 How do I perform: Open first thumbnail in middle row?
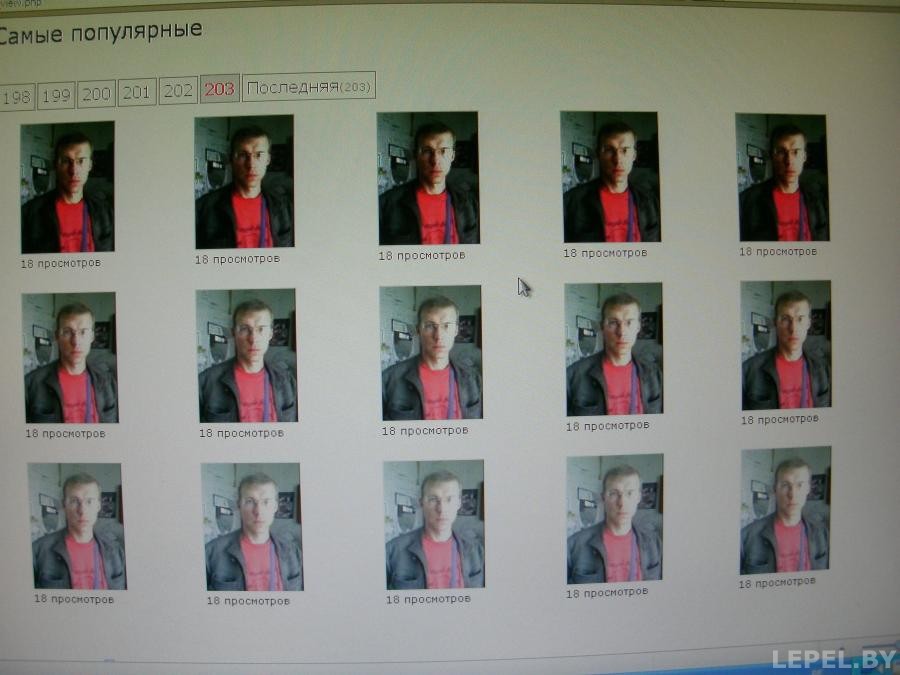(71, 358)
